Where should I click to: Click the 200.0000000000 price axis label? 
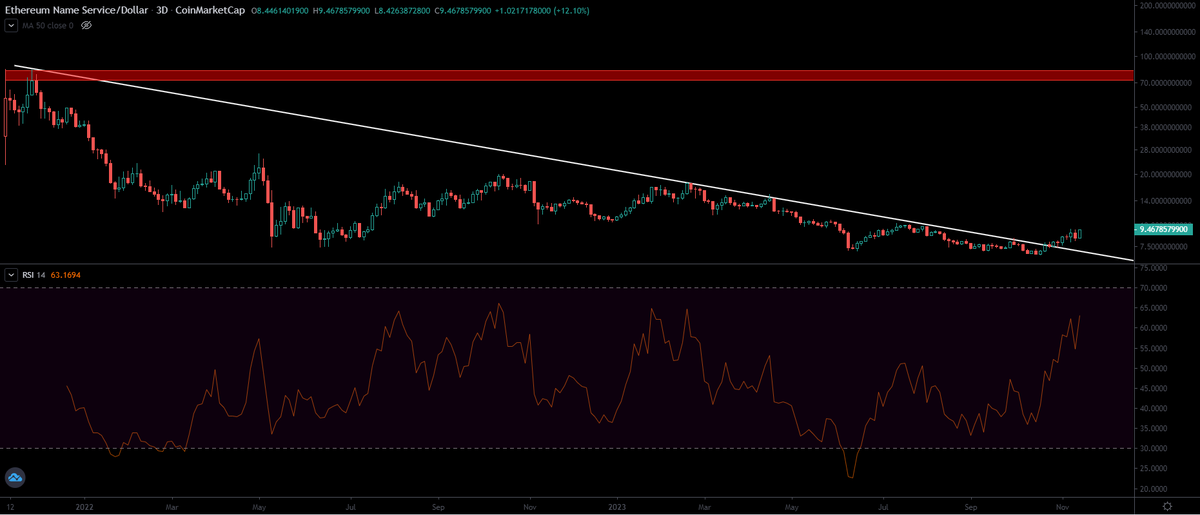coord(1166,5)
